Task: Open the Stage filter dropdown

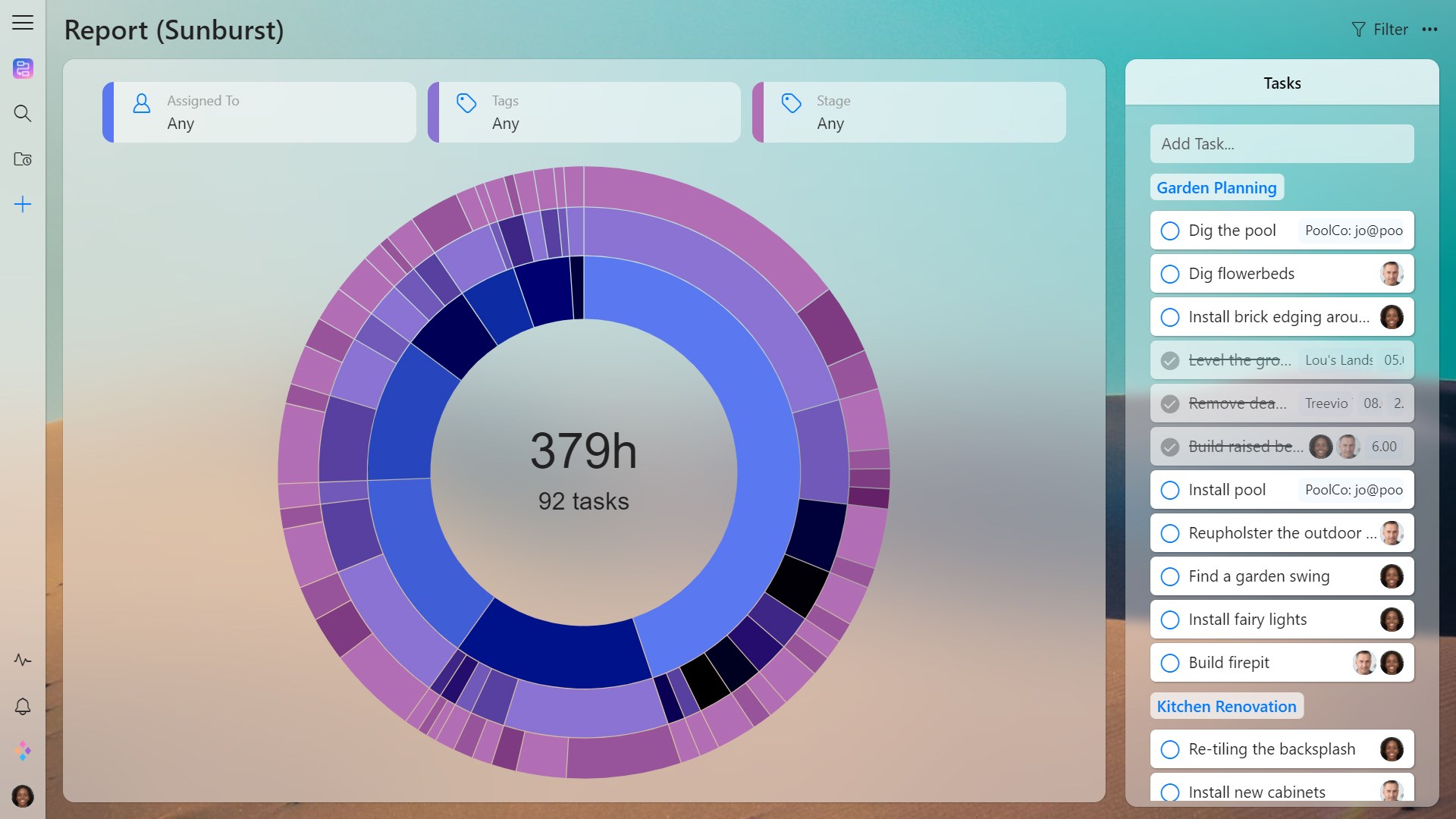Action: [x=908, y=112]
